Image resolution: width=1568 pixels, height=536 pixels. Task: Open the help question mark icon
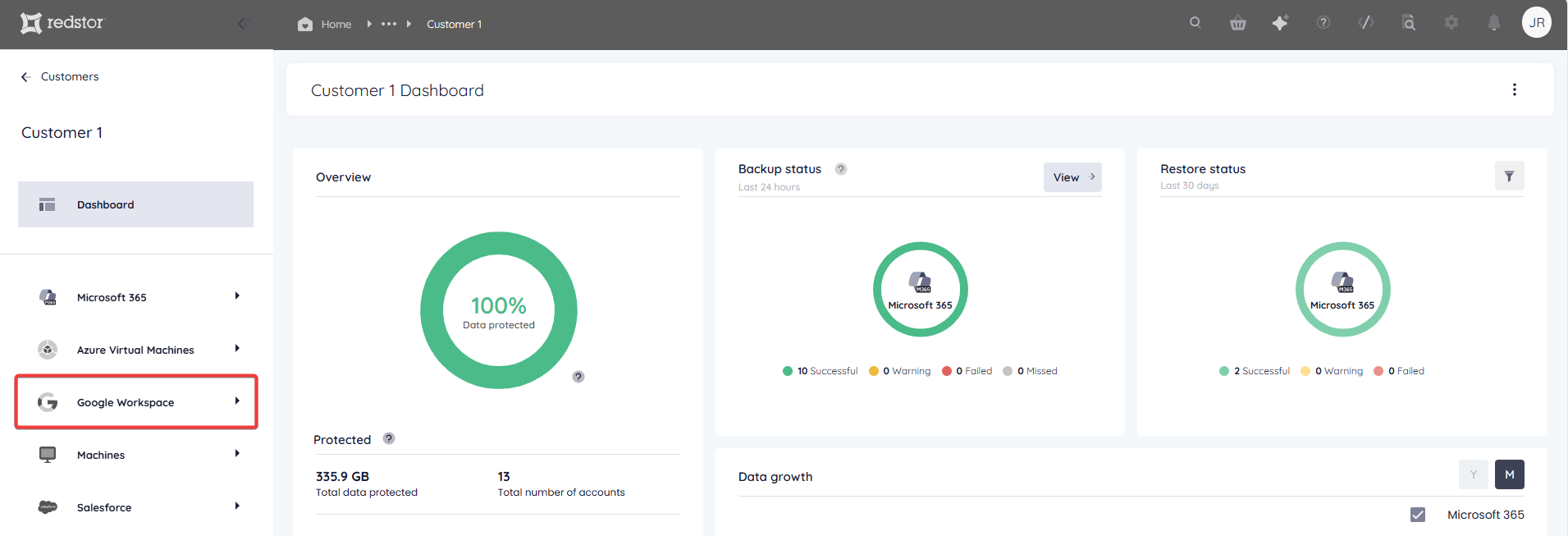[x=1323, y=23]
